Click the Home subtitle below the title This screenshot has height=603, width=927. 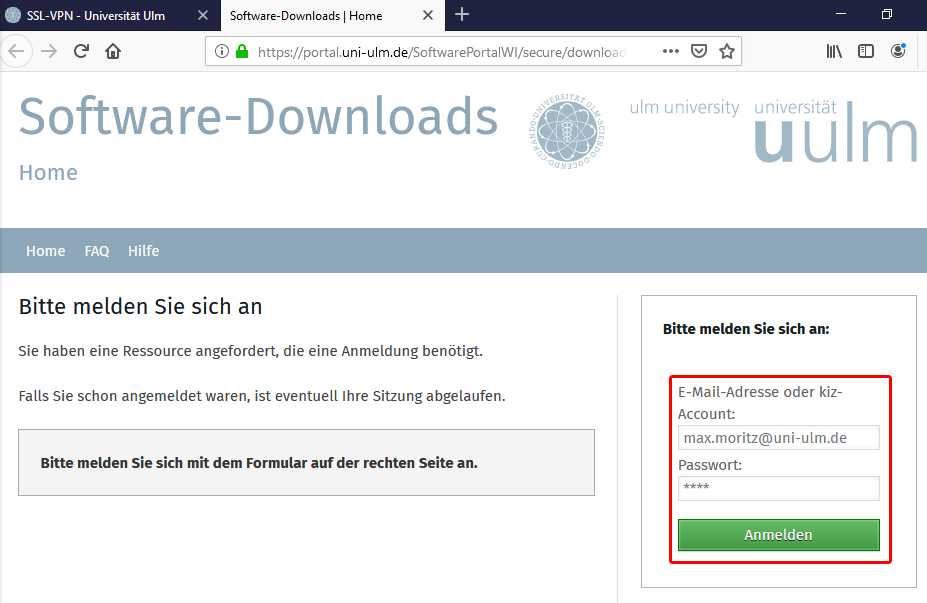coord(48,173)
